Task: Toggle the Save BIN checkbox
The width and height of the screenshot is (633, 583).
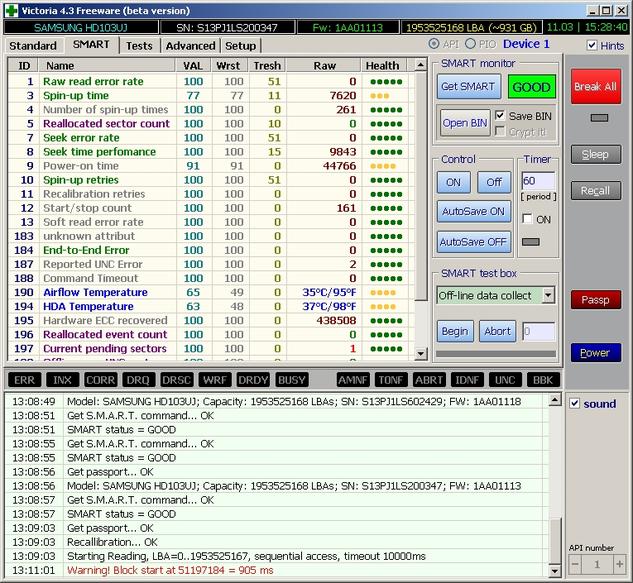Action: 500,115
